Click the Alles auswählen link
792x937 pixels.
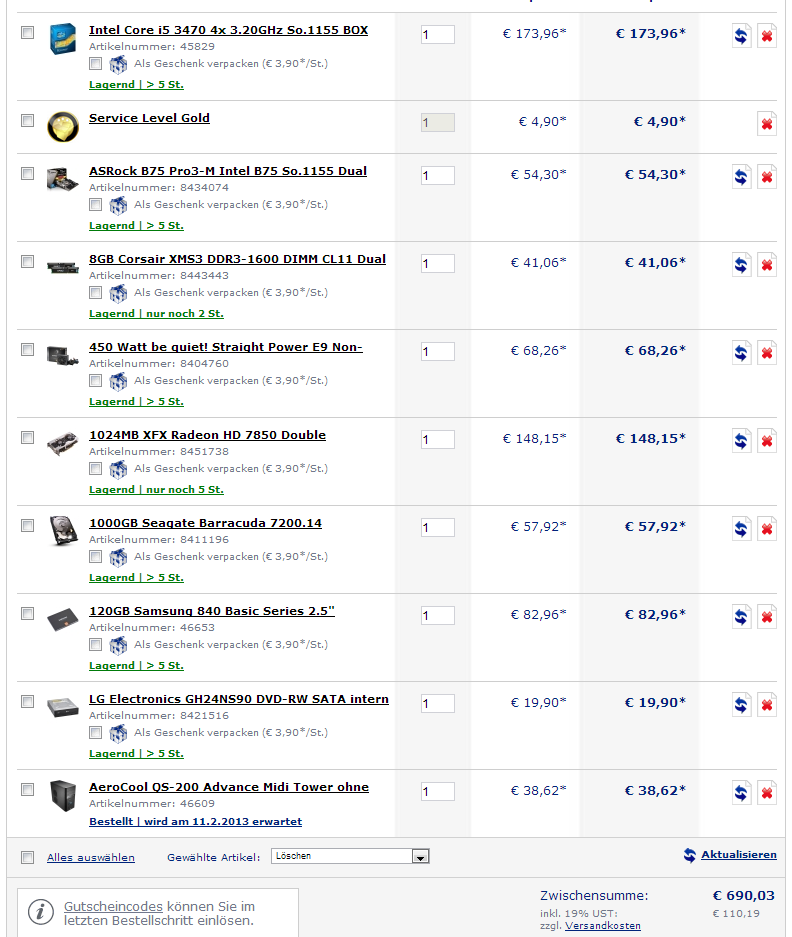pyautogui.click(x=91, y=858)
